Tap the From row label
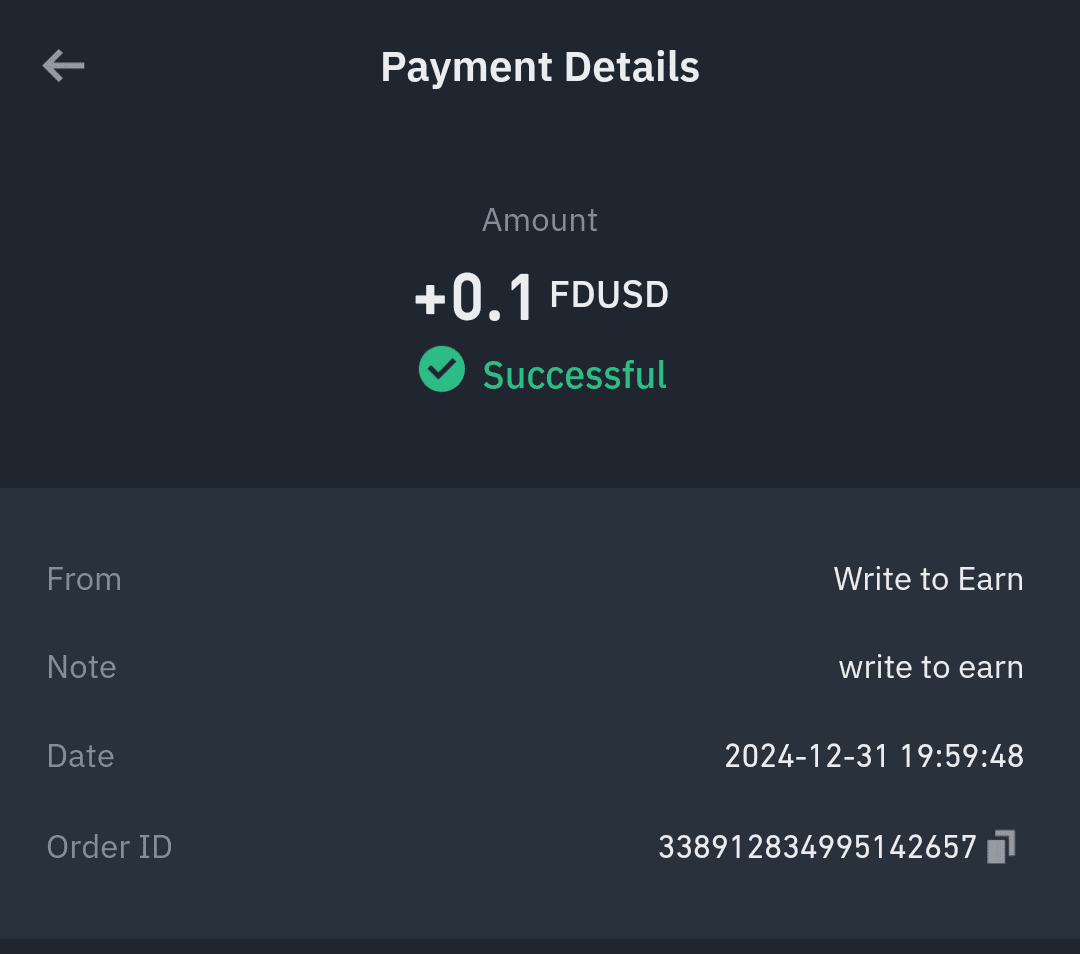 point(84,579)
